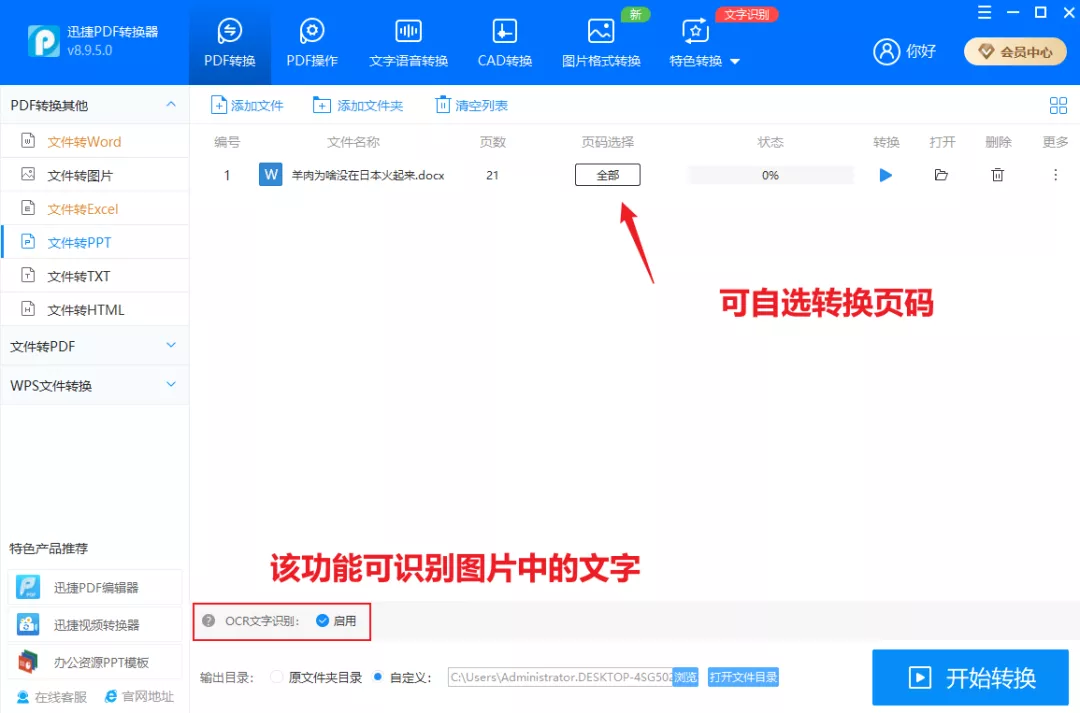Image resolution: width=1080 pixels, height=713 pixels.
Task: Click the 文件名称 column header
Action: (x=353, y=142)
